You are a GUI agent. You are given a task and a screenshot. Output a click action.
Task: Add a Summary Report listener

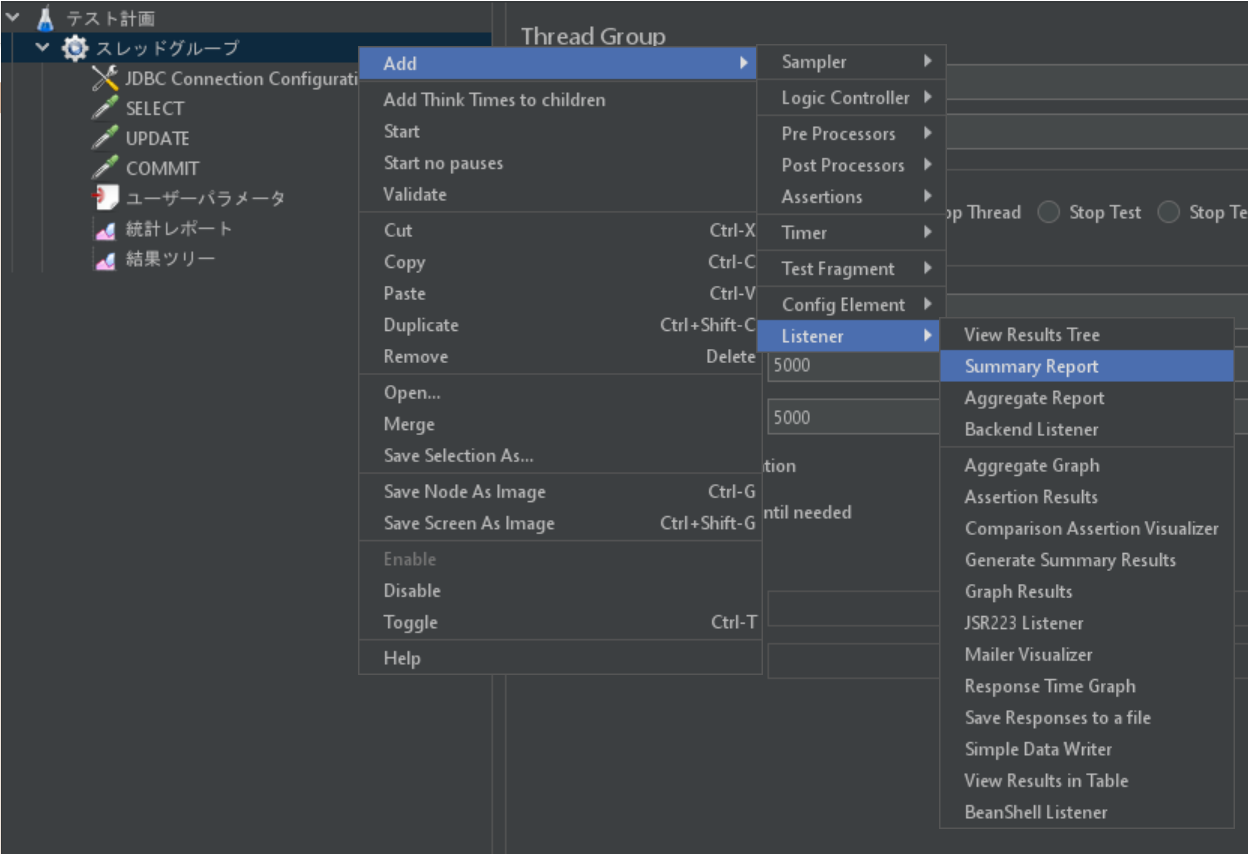click(x=1086, y=366)
